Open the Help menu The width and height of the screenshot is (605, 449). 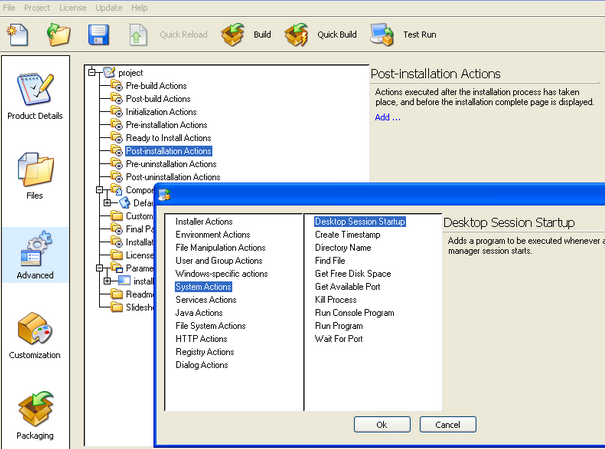tap(139, 8)
